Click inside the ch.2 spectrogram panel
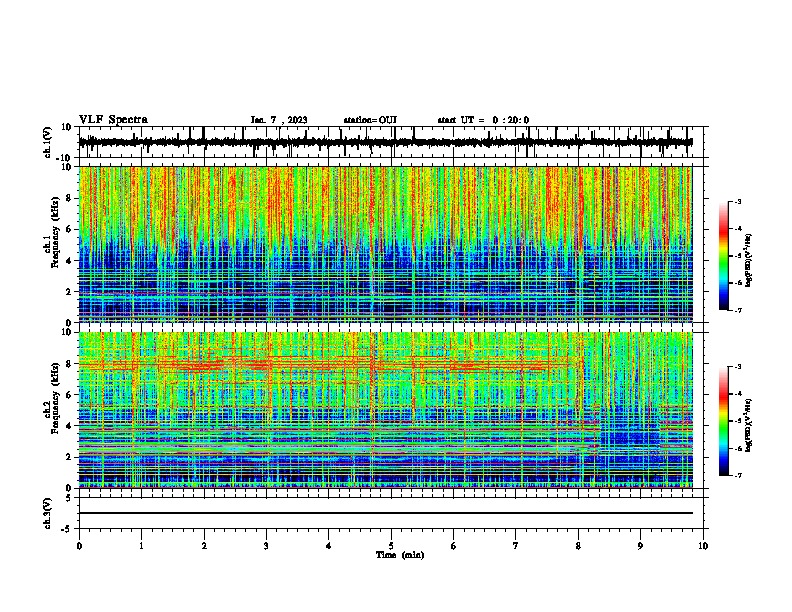792x612 pixels. [x=385, y=410]
